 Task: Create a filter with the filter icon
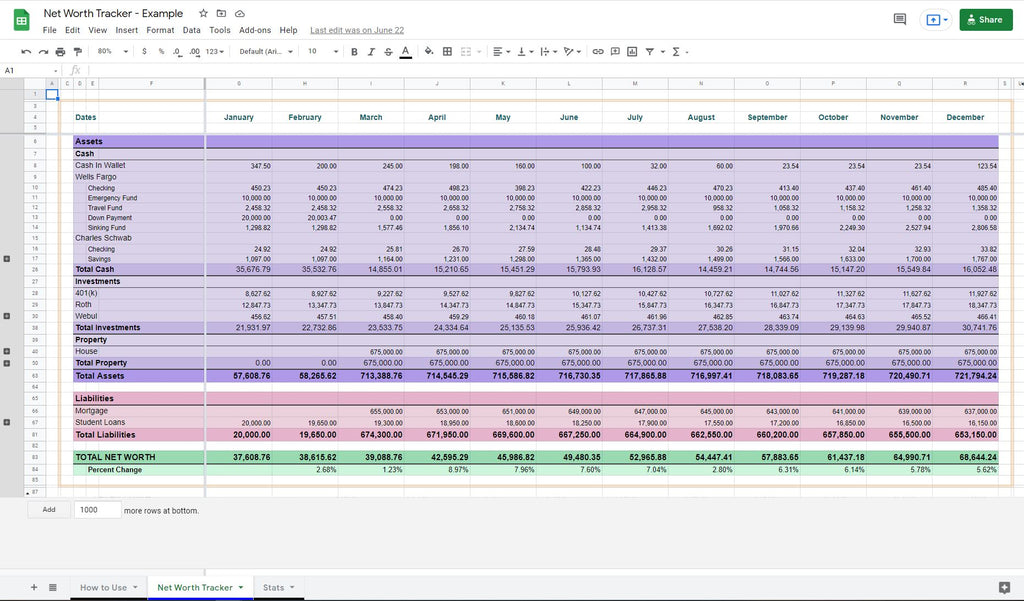(x=648, y=51)
